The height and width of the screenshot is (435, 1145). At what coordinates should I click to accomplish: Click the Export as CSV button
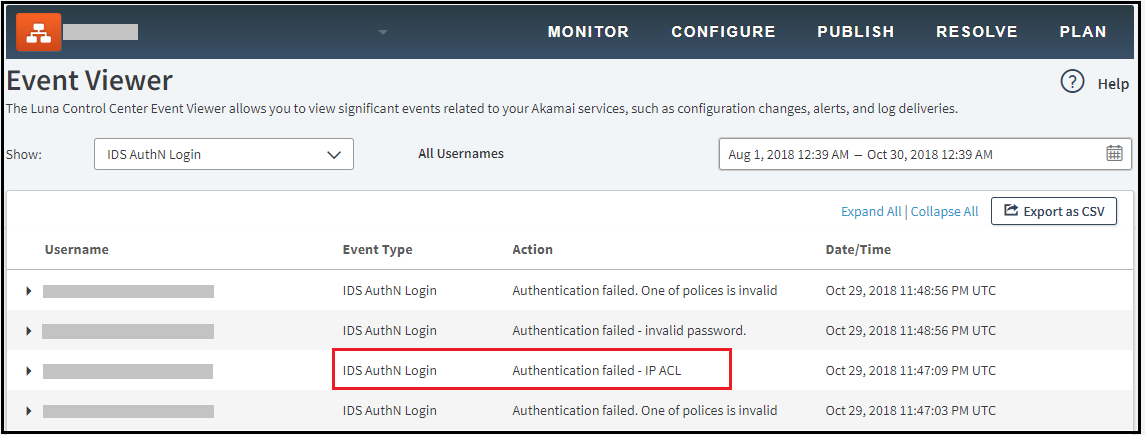pos(1054,211)
